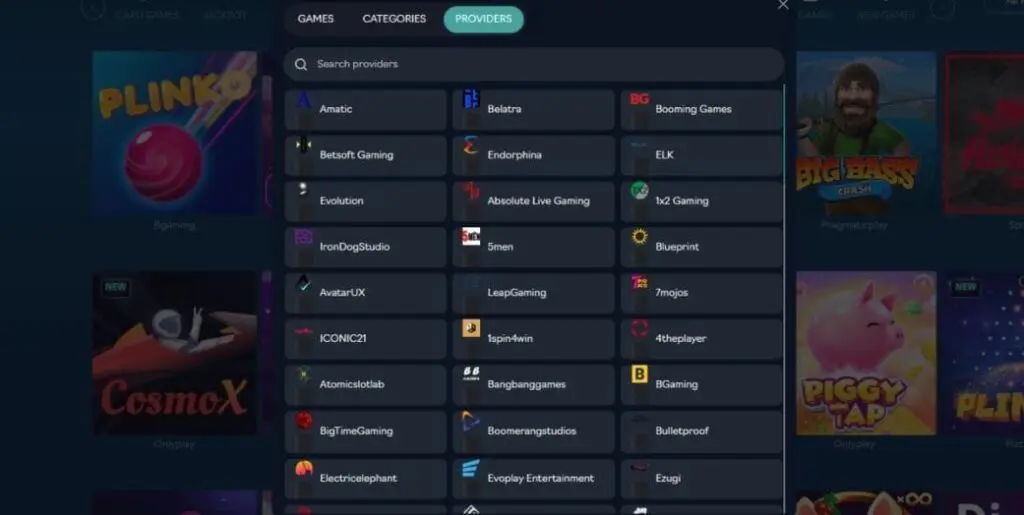Click the yellow BGaming logo icon
1024x515 pixels.
[639, 375]
